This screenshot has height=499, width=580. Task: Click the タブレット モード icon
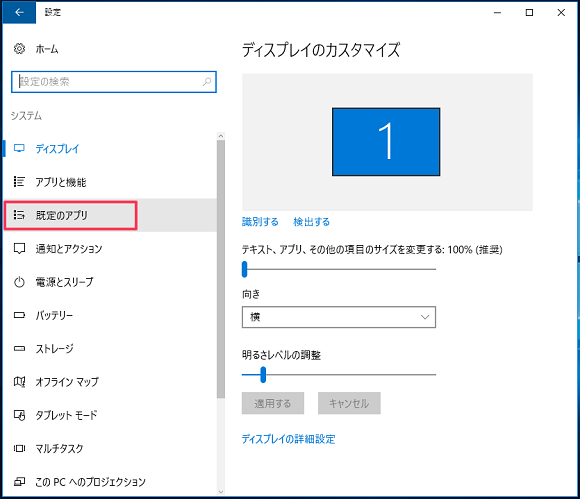point(19,415)
